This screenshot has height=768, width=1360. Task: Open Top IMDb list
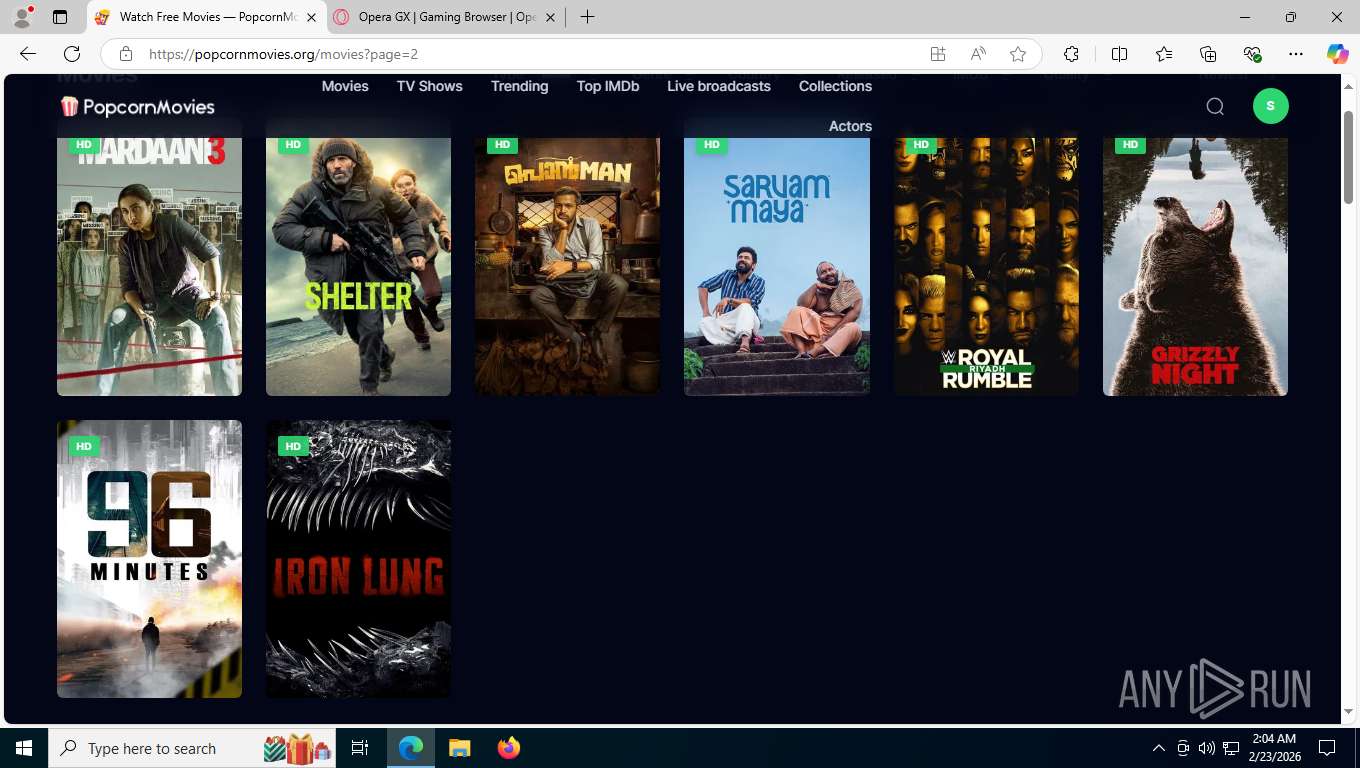point(608,86)
